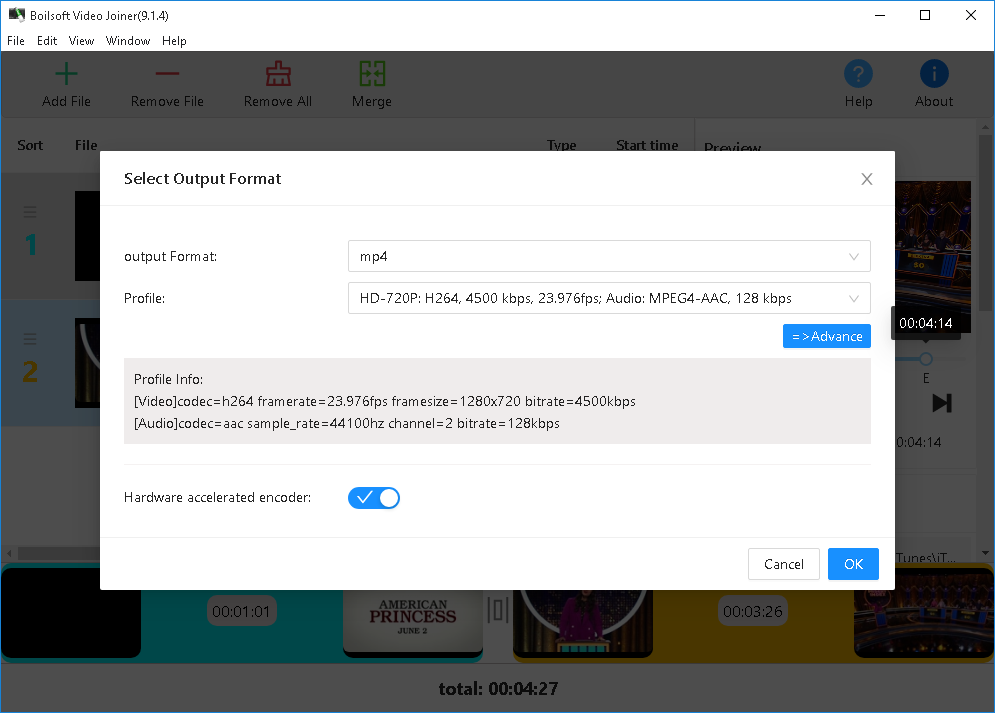The width and height of the screenshot is (995, 713).
Task: Toggle Hardware accelerated encoder switch
Action: (x=374, y=498)
